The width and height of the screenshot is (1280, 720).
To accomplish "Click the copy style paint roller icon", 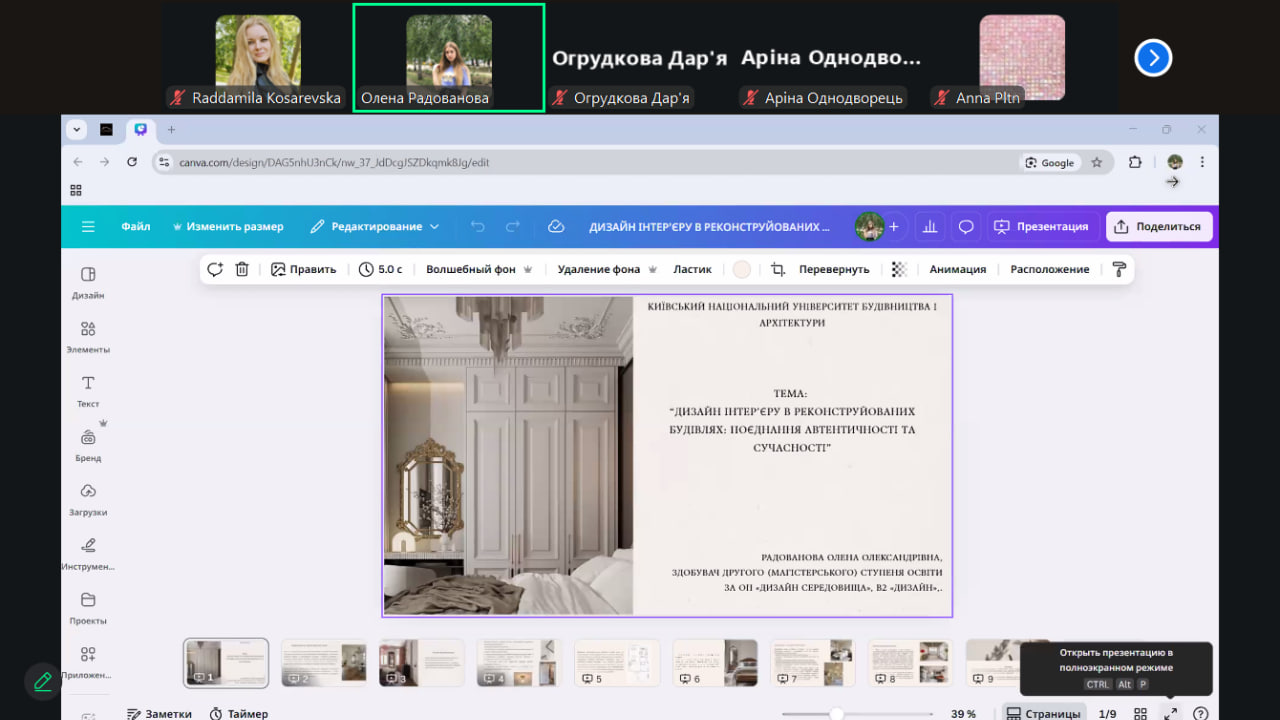I will tap(1119, 269).
